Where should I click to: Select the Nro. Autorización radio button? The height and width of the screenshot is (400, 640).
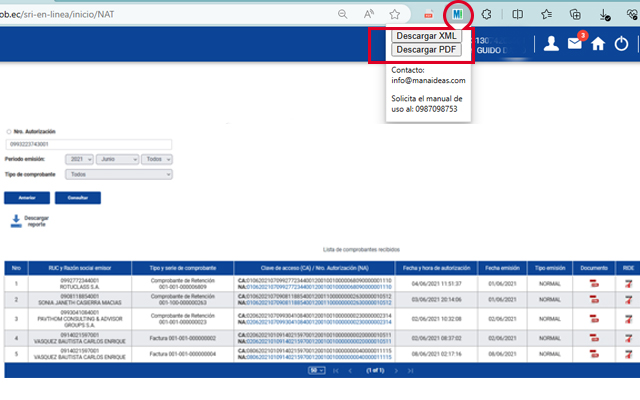coord(9,132)
